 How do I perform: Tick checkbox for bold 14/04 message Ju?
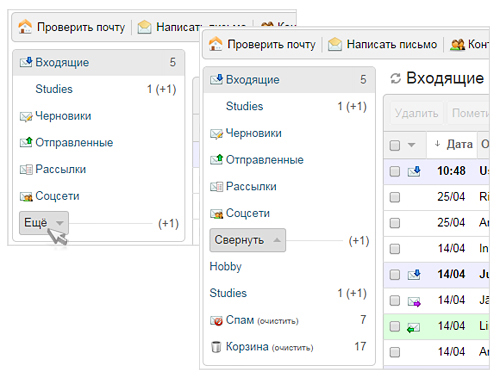pos(395,275)
